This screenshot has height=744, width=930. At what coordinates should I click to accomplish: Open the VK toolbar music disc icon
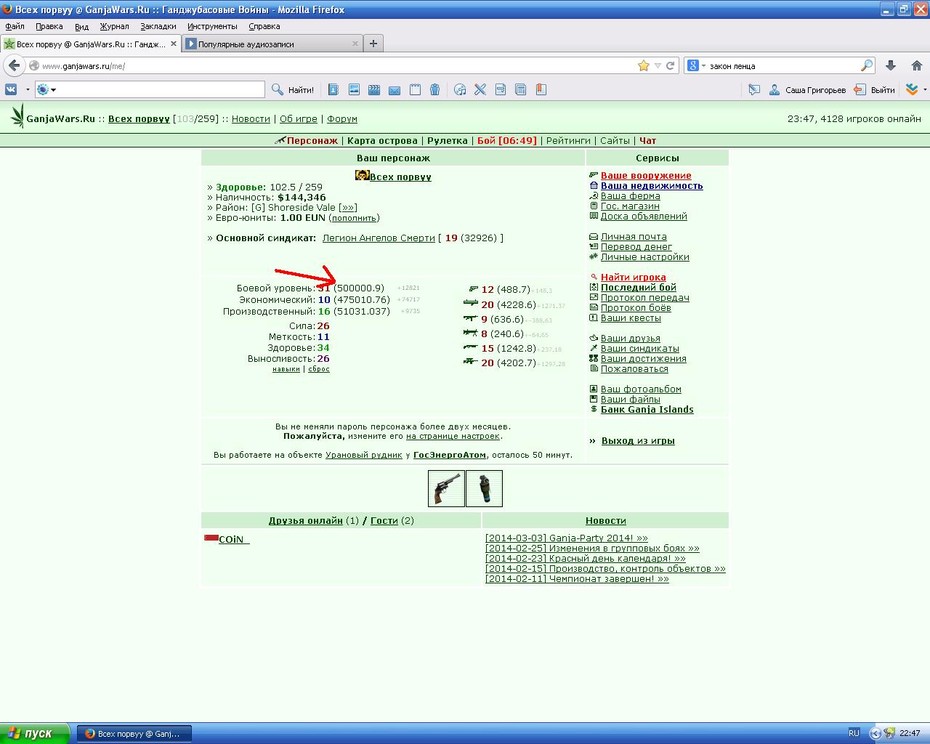460,90
